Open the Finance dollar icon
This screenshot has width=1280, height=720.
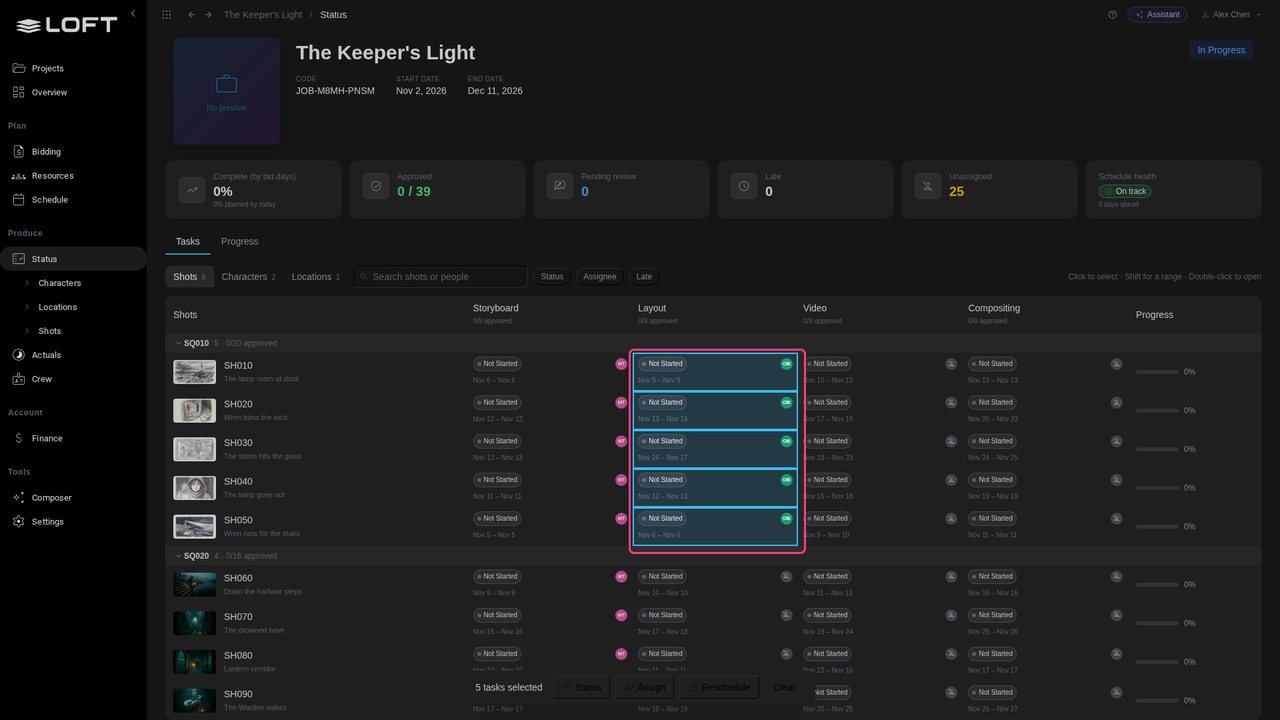18,438
